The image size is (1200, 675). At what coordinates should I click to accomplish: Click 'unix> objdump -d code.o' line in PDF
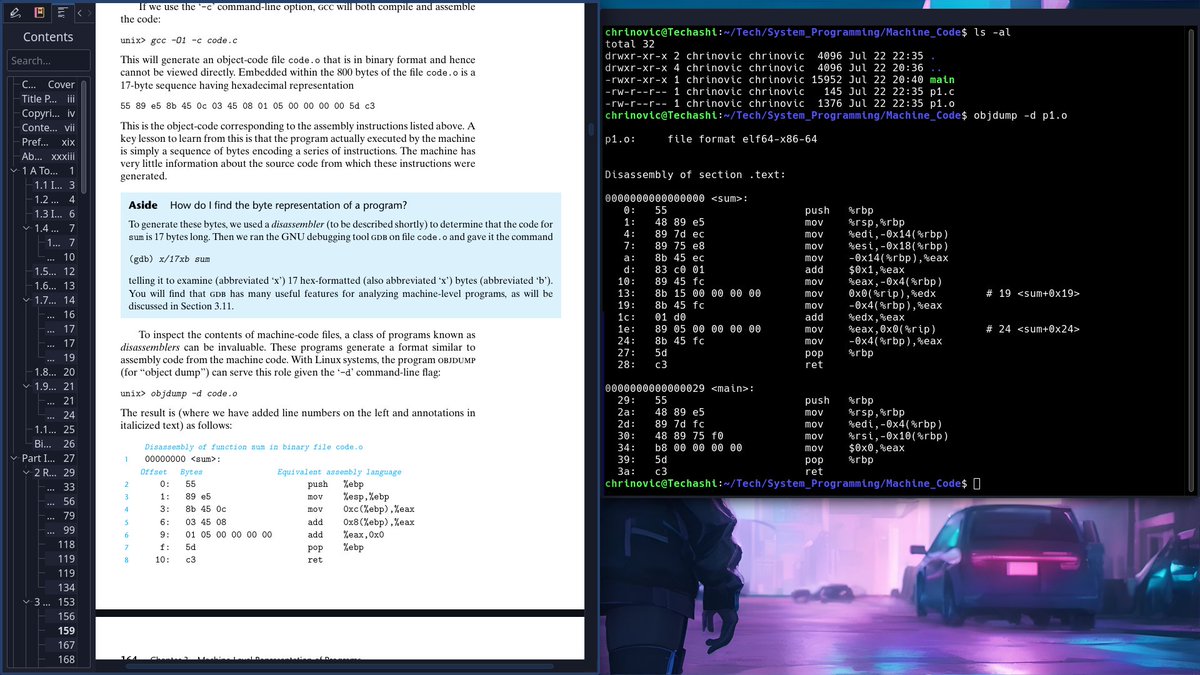point(179,394)
